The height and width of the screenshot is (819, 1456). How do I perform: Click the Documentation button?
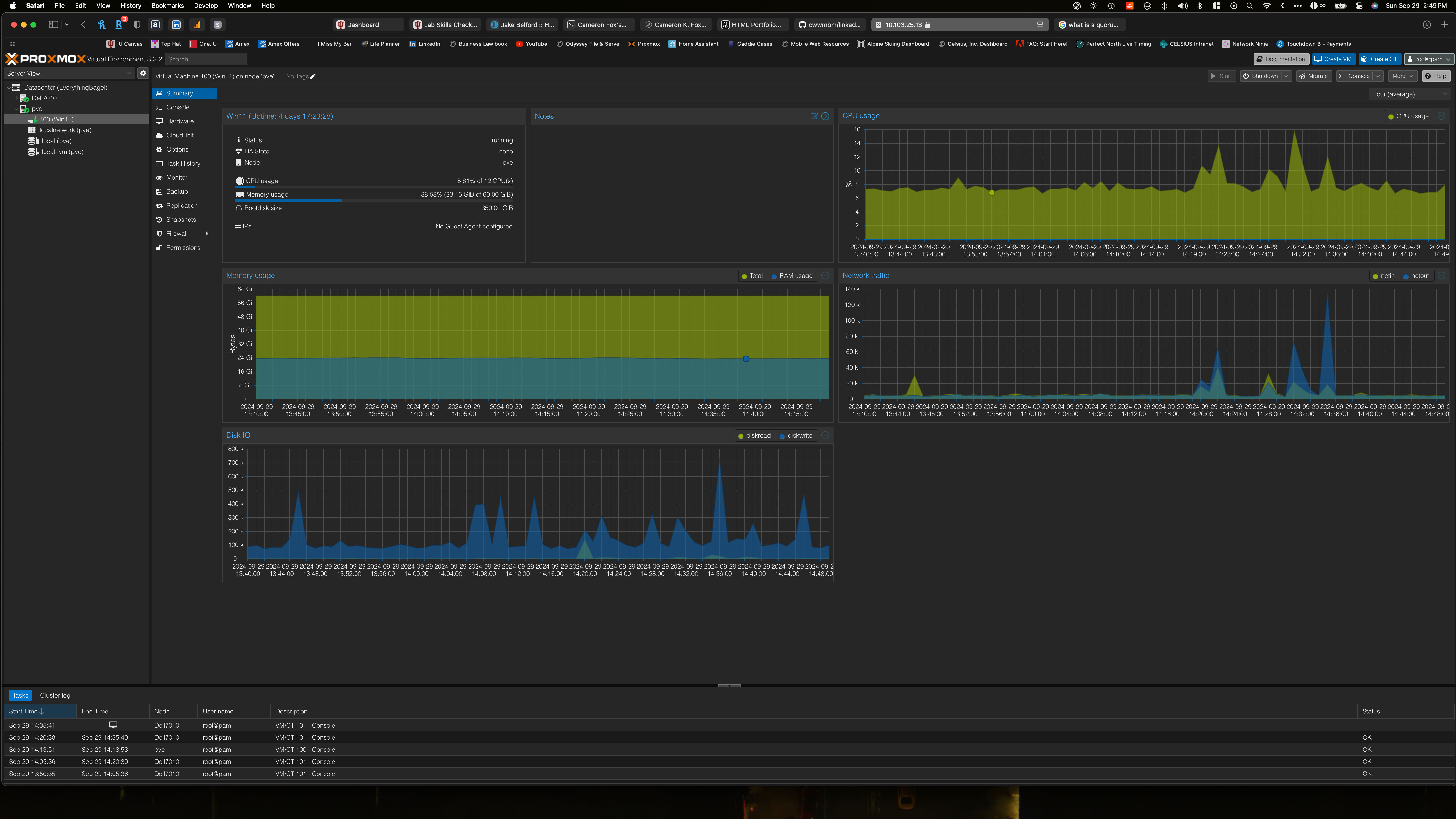pos(1281,59)
